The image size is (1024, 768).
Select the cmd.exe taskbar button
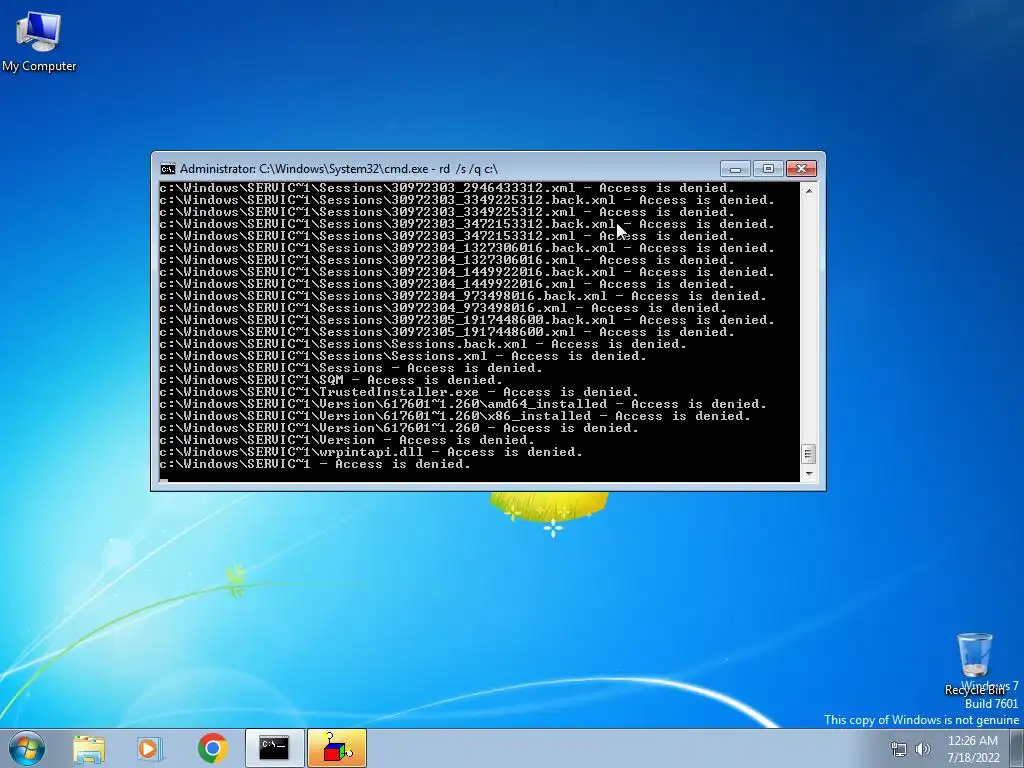click(274, 748)
